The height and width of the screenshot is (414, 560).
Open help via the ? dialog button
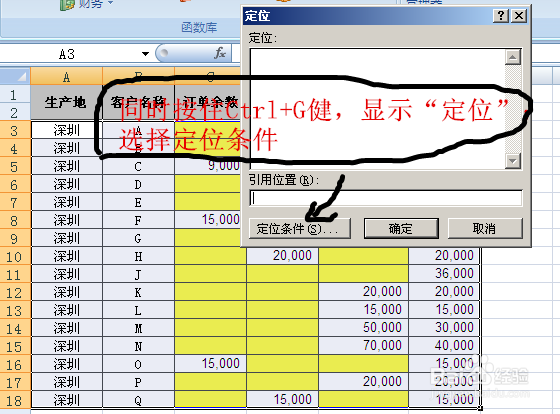tap(501, 16)
